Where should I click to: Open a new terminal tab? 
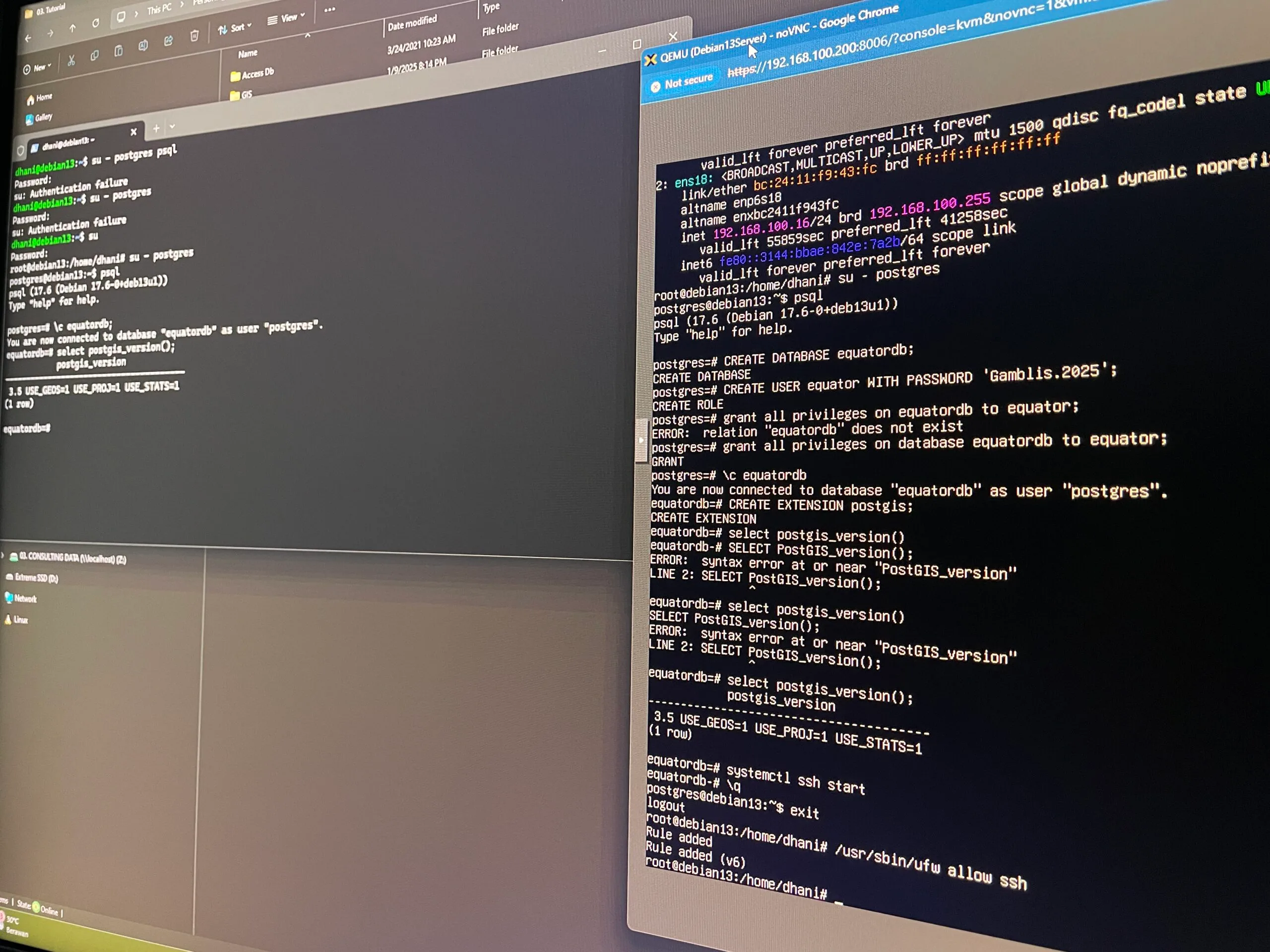point(156,128)
